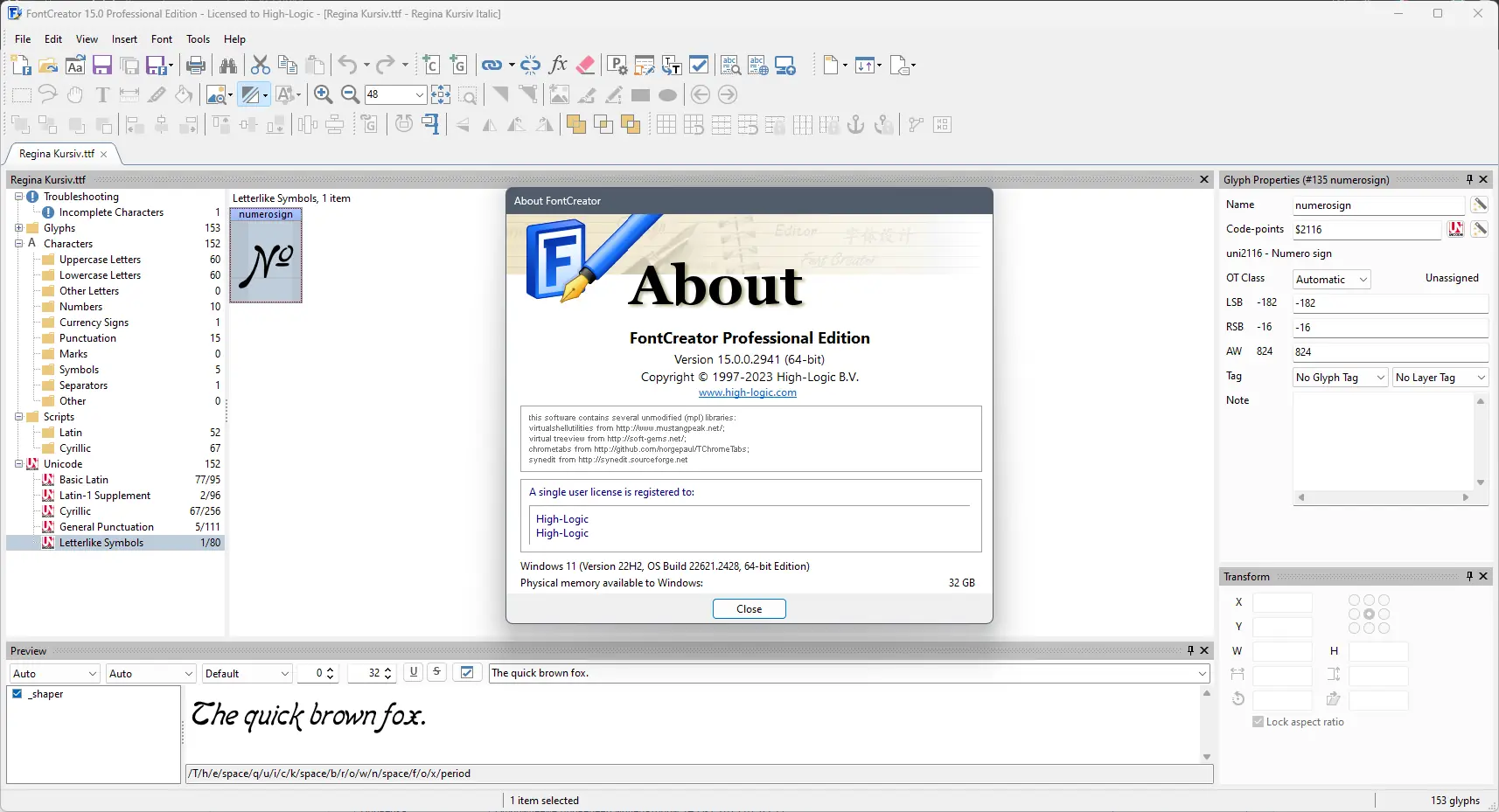Open the Print dialog from the toolbar
The width and height of the screenshot is (1499, 812).
click(x=196, y=65)
